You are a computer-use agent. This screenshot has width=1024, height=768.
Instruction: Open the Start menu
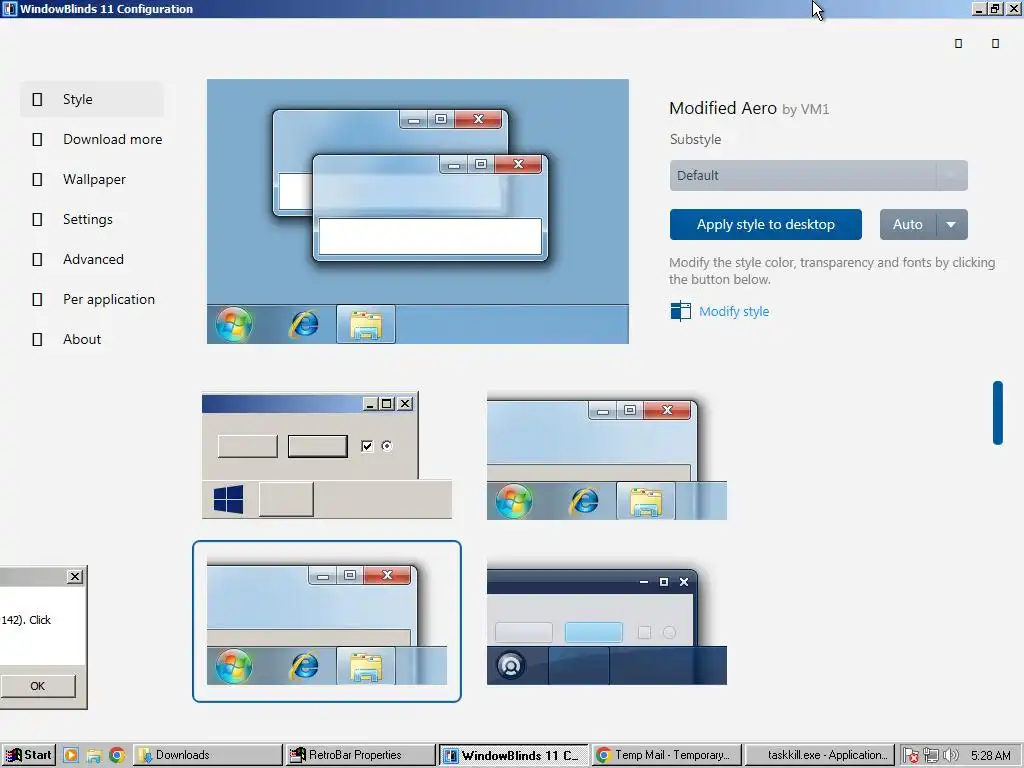[x=28, y=755]
